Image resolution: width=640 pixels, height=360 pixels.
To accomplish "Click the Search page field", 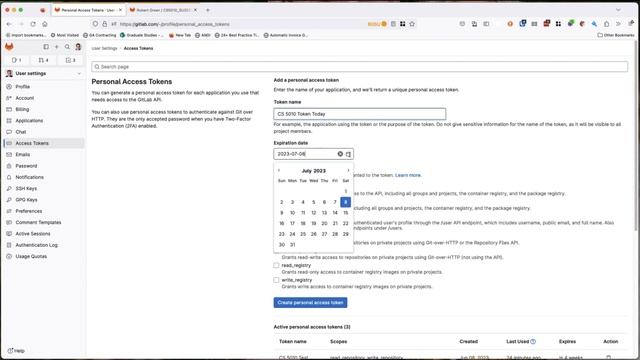I will tap(360, 67).
